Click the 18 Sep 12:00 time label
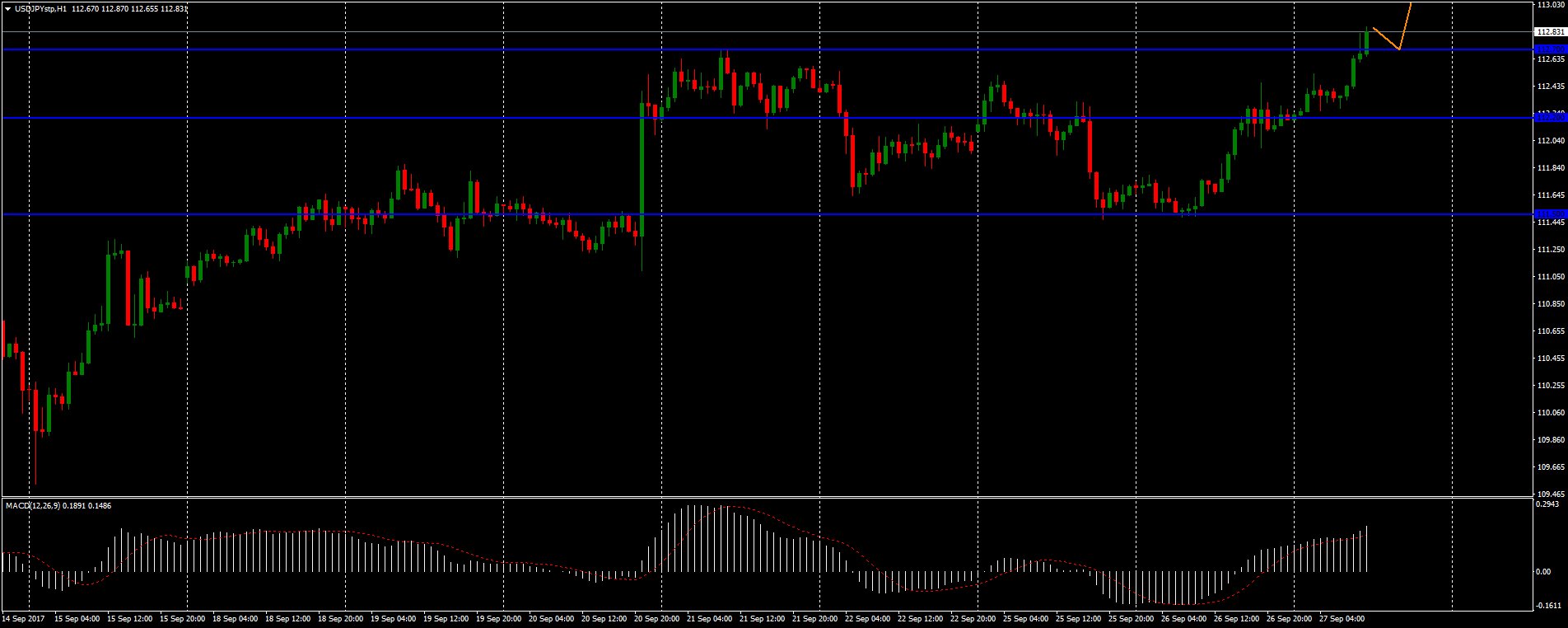 click(x=288, y=618)
